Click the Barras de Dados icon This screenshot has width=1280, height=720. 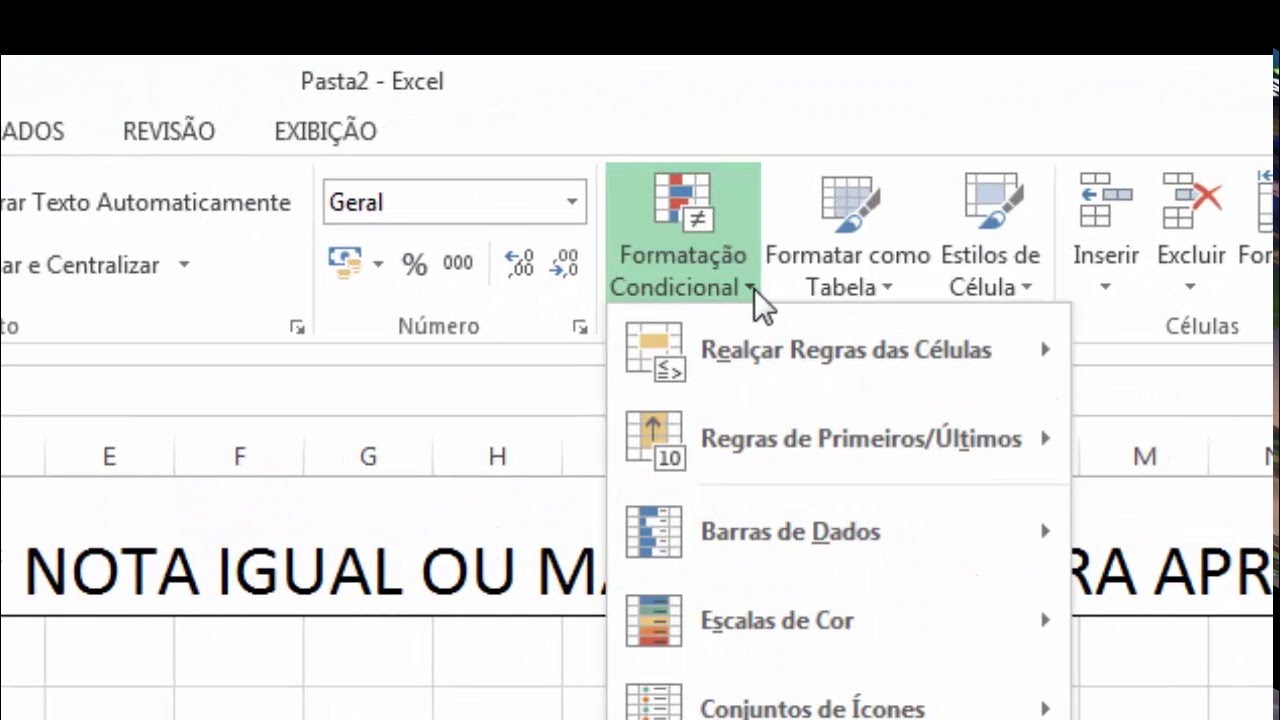click(654, 532)
